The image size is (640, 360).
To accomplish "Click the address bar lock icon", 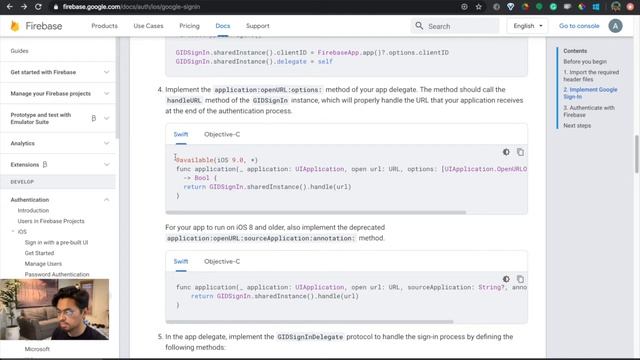I will 56,7.
